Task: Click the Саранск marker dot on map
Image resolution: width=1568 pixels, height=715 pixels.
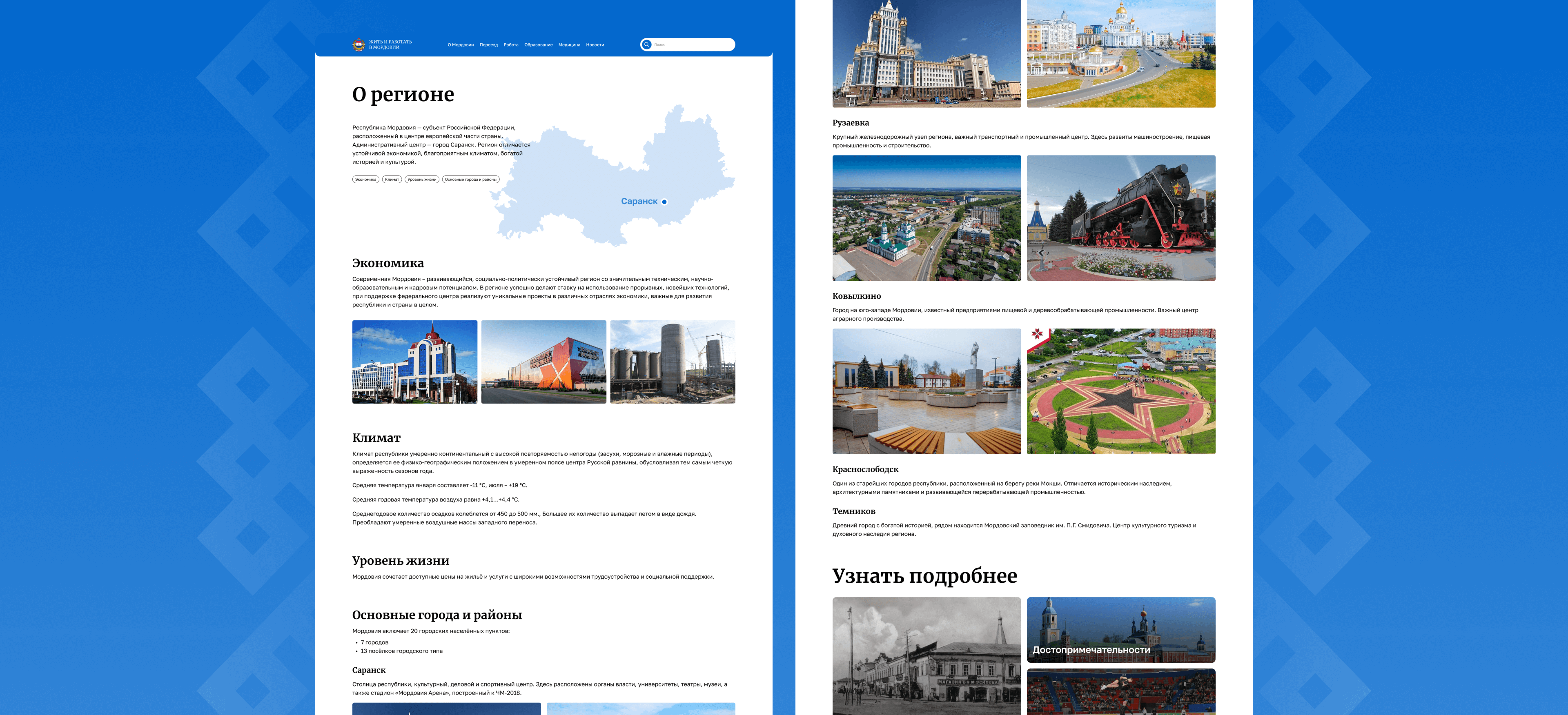Action: (x=664, y=202)
